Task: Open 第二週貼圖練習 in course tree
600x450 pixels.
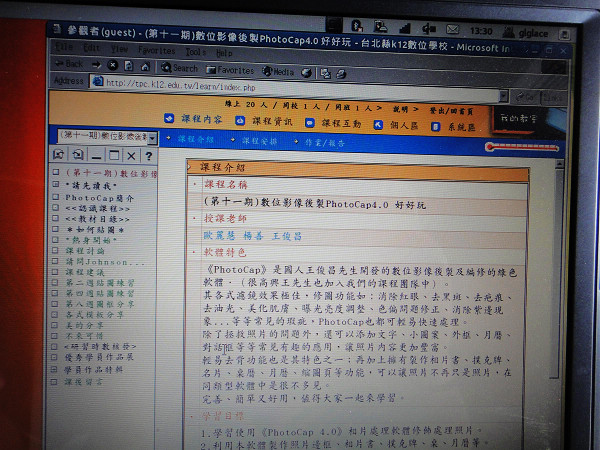Action: [100, 283]
